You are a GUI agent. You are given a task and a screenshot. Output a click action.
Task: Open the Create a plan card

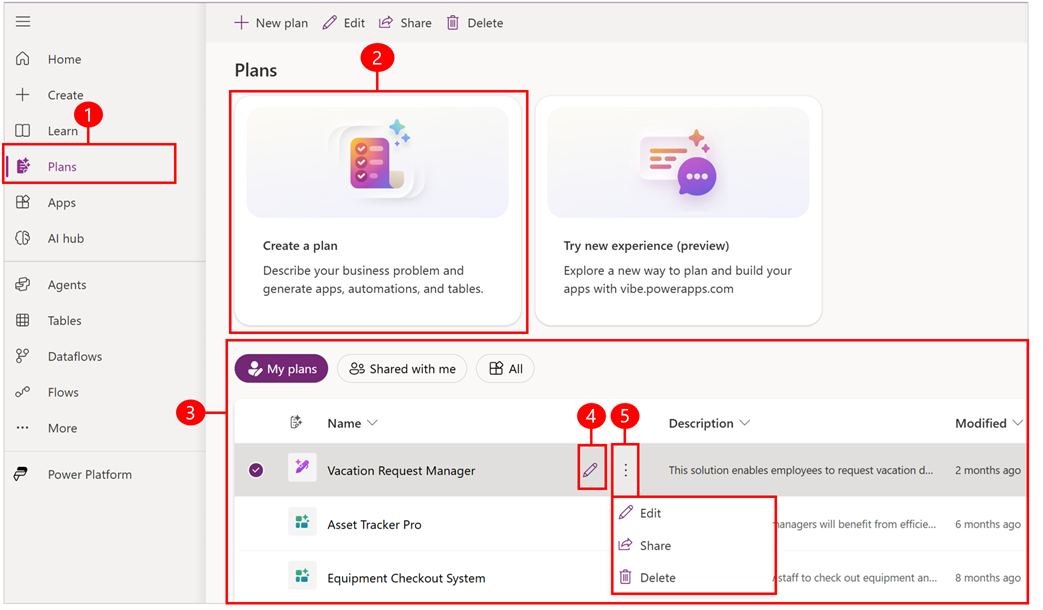click(378, 211)
